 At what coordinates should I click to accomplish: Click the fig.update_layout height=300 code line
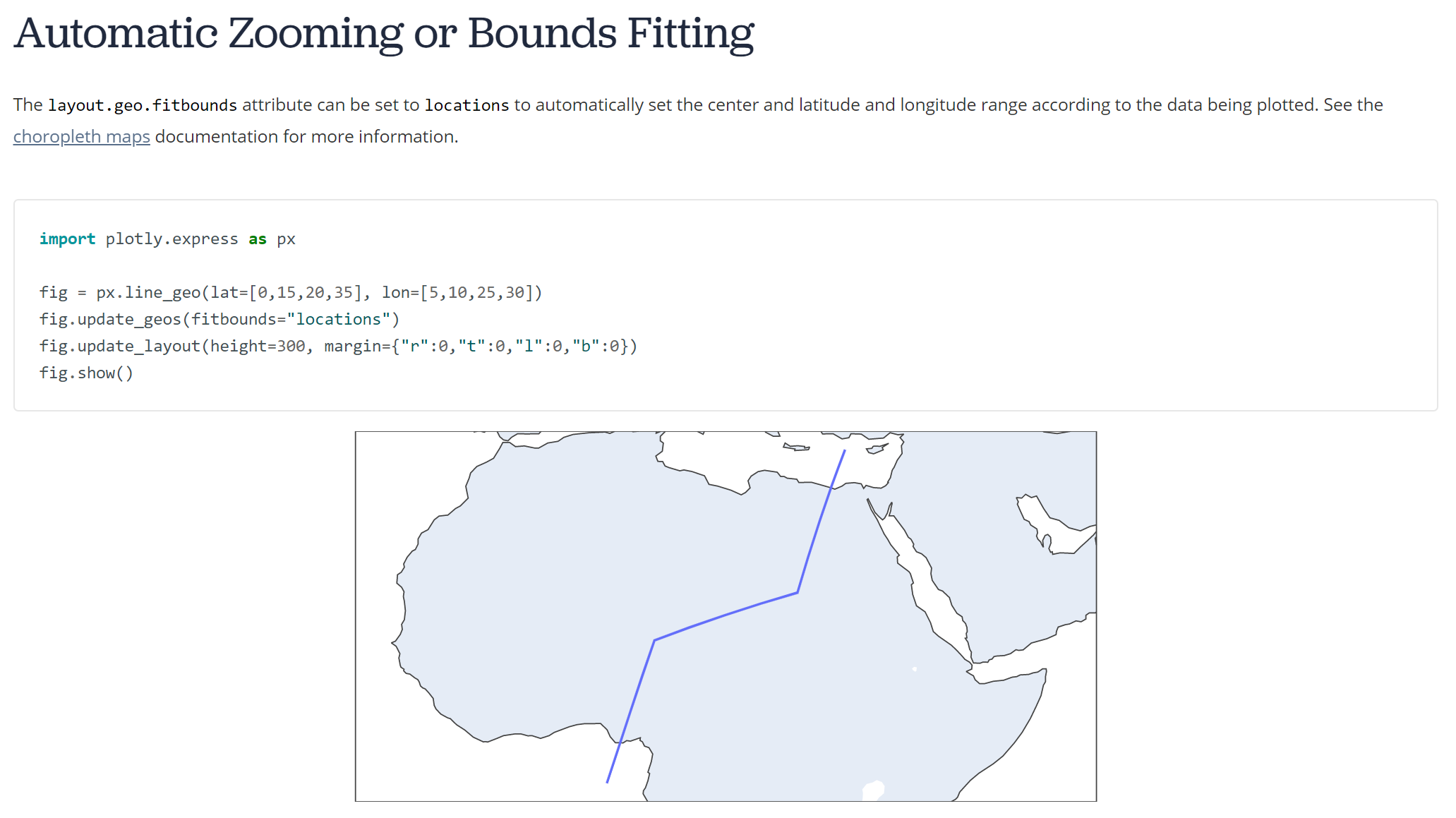tap(338, 346)
